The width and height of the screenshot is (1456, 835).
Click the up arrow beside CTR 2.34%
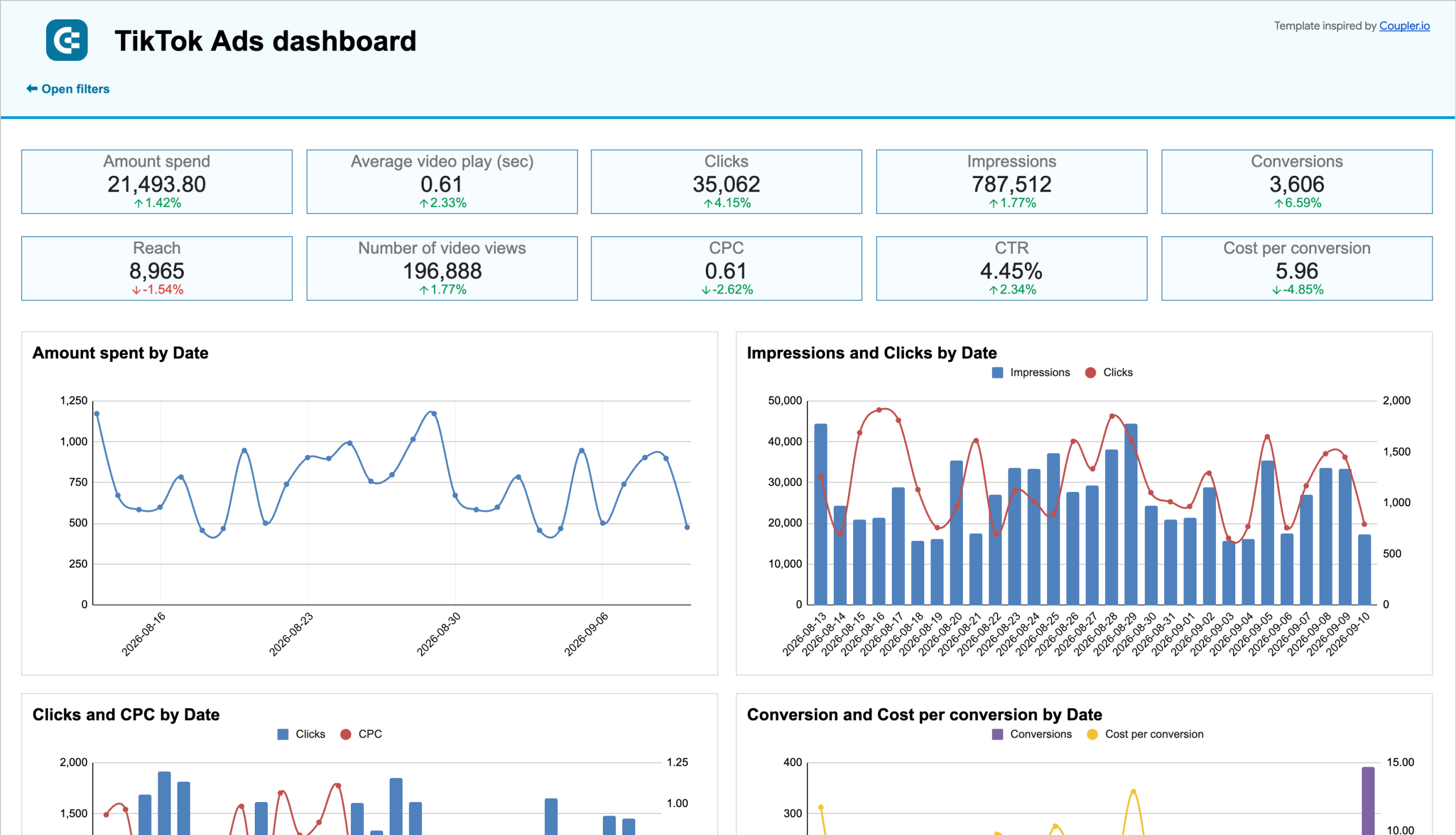pyautogui.click(x=993, y=290)
